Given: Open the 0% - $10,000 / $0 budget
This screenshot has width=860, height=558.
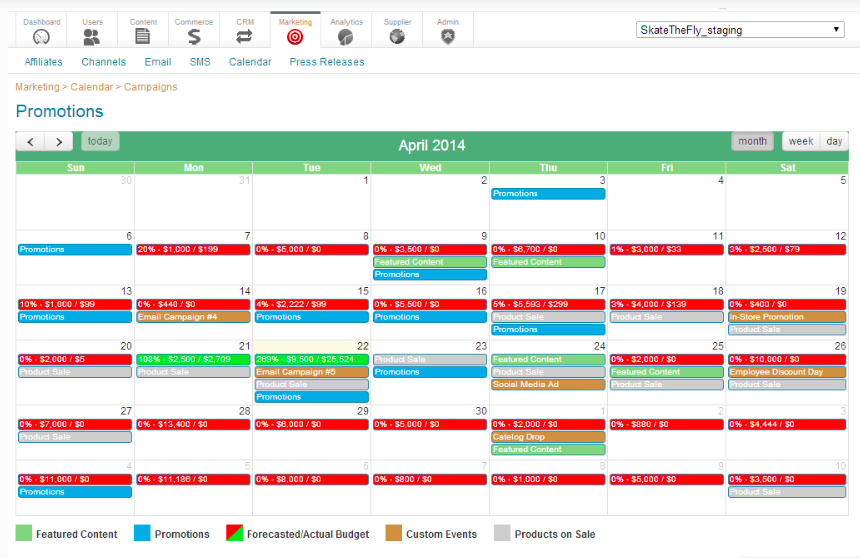Looking at the screenshot, I should click(x=787, y=359).
